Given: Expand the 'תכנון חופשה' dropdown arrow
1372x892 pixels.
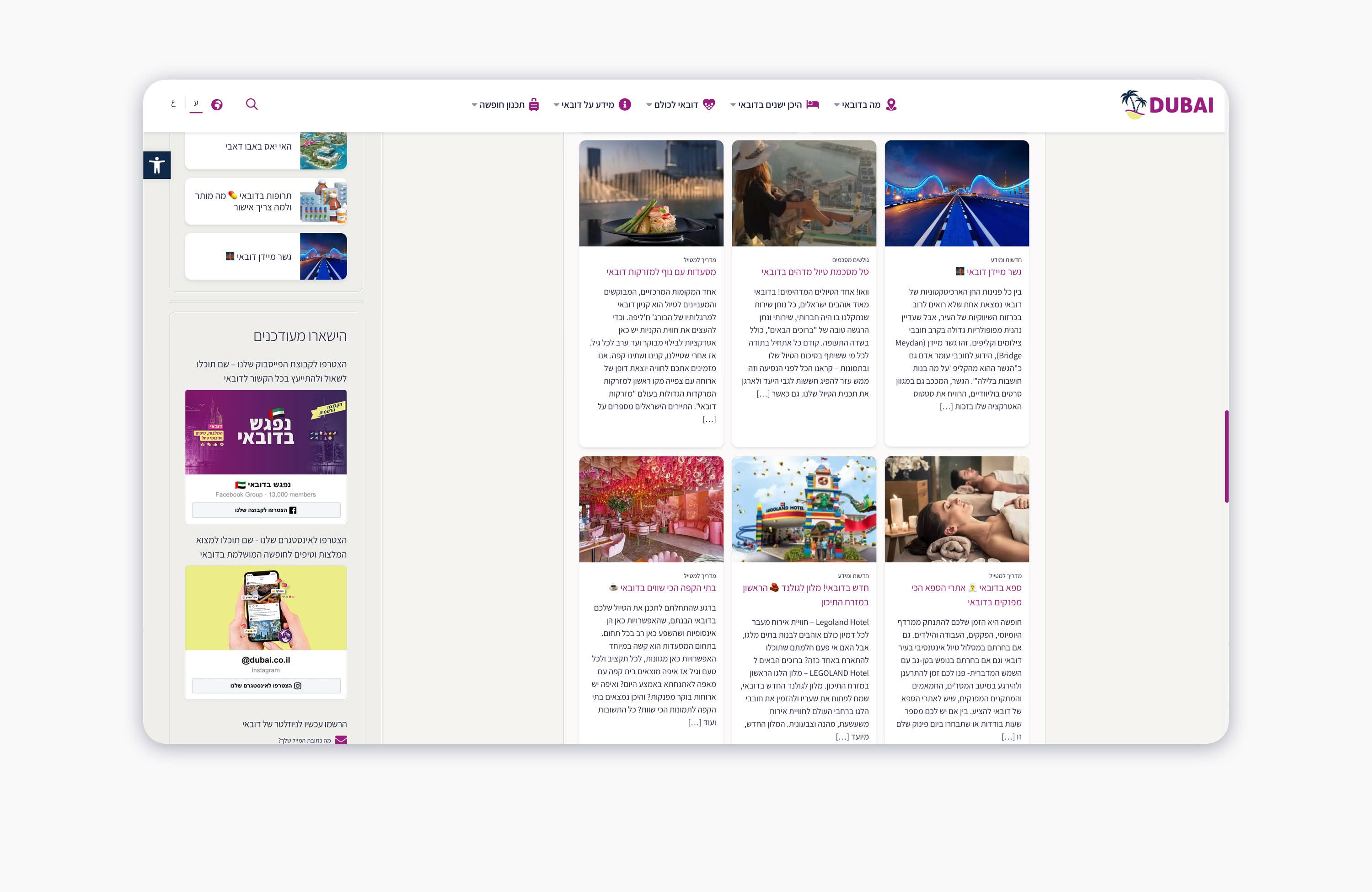Looking at the screenshot, I should (474, 105).
